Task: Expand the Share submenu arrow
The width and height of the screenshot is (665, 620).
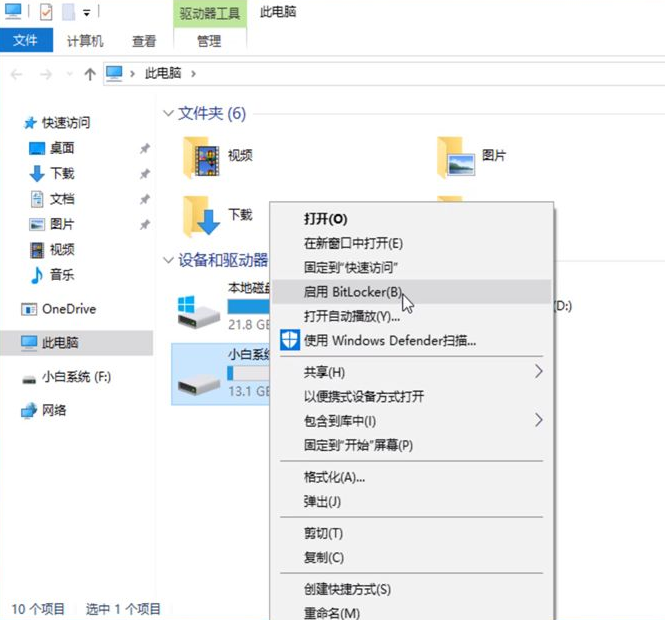Action: coord(538,372)
